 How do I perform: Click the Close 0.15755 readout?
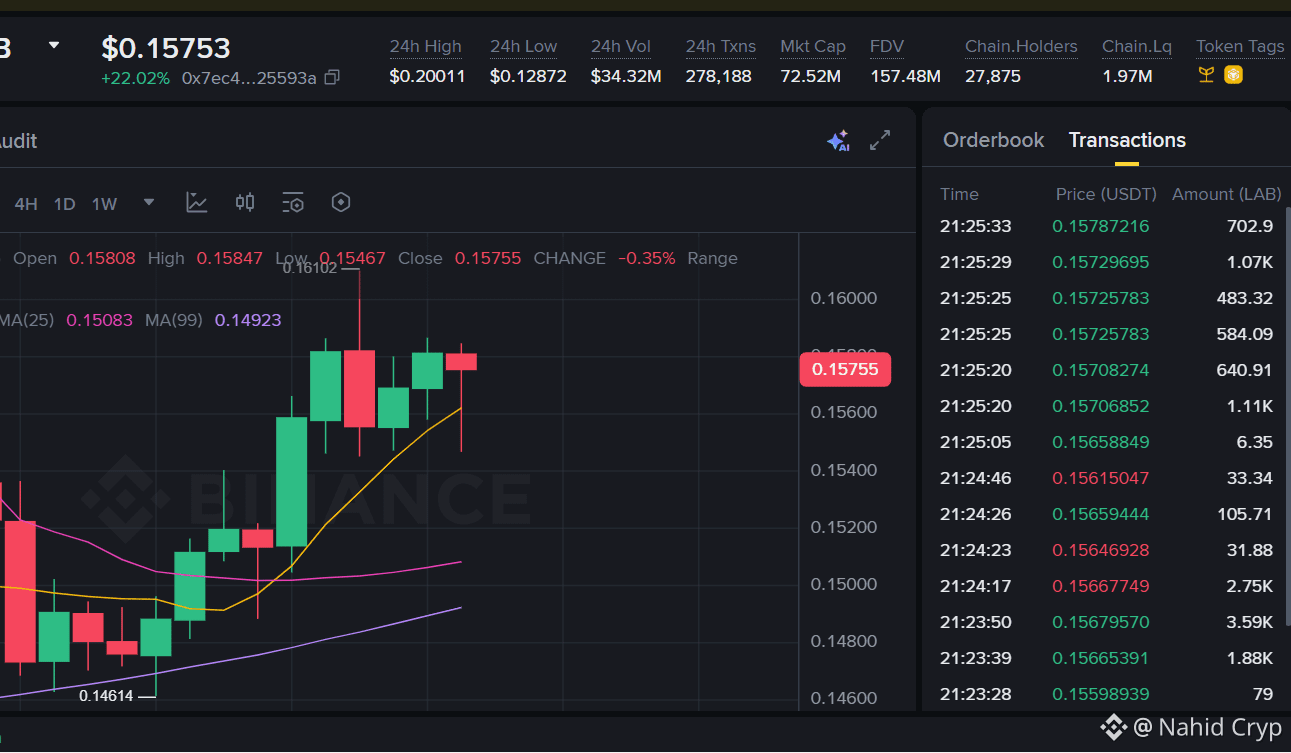(459, 258)
